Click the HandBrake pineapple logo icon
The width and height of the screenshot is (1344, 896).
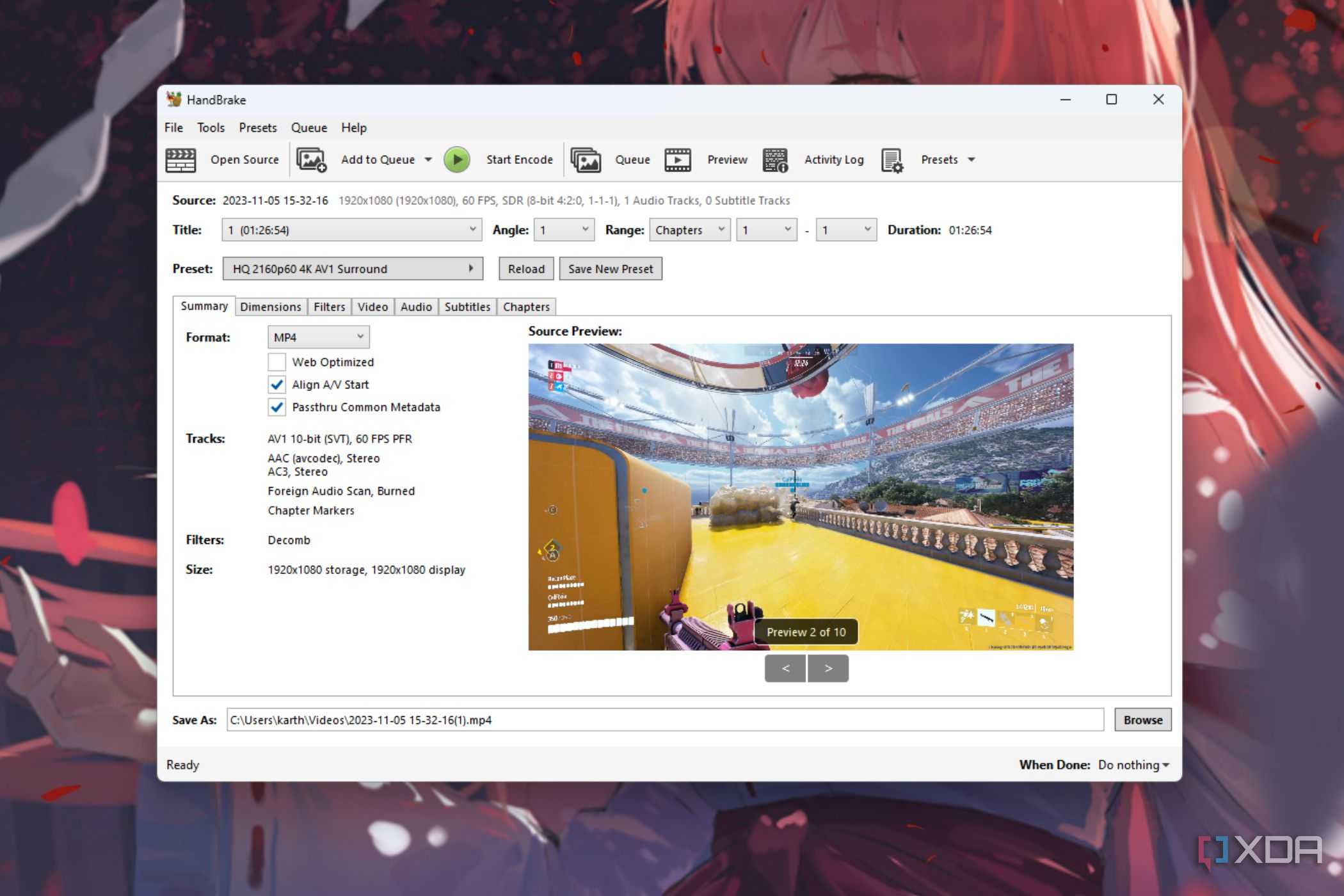point(173,99)
